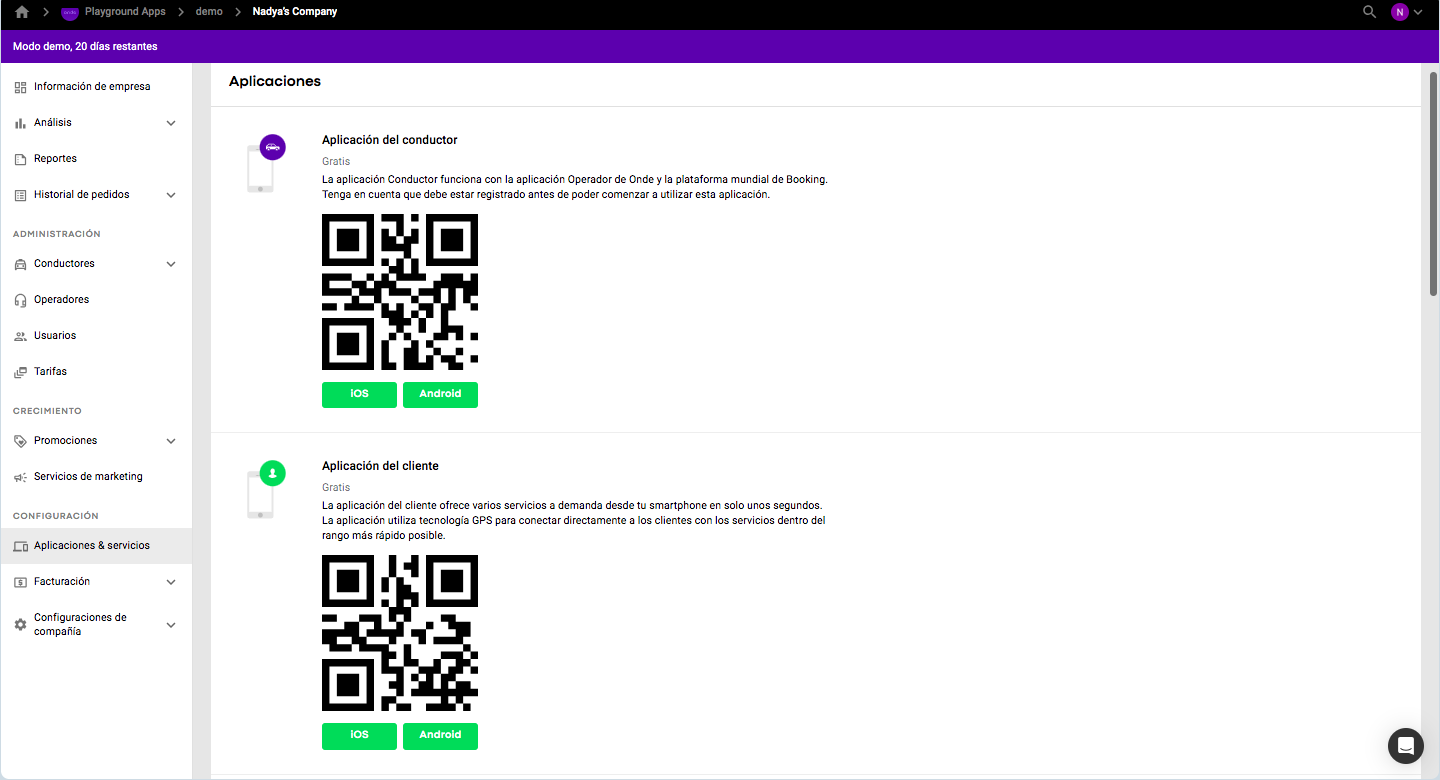The height and width of the screenshot is (780, 1440).
Task: Click the demo breadcrumb link
Action: click(x=209, y=12)
